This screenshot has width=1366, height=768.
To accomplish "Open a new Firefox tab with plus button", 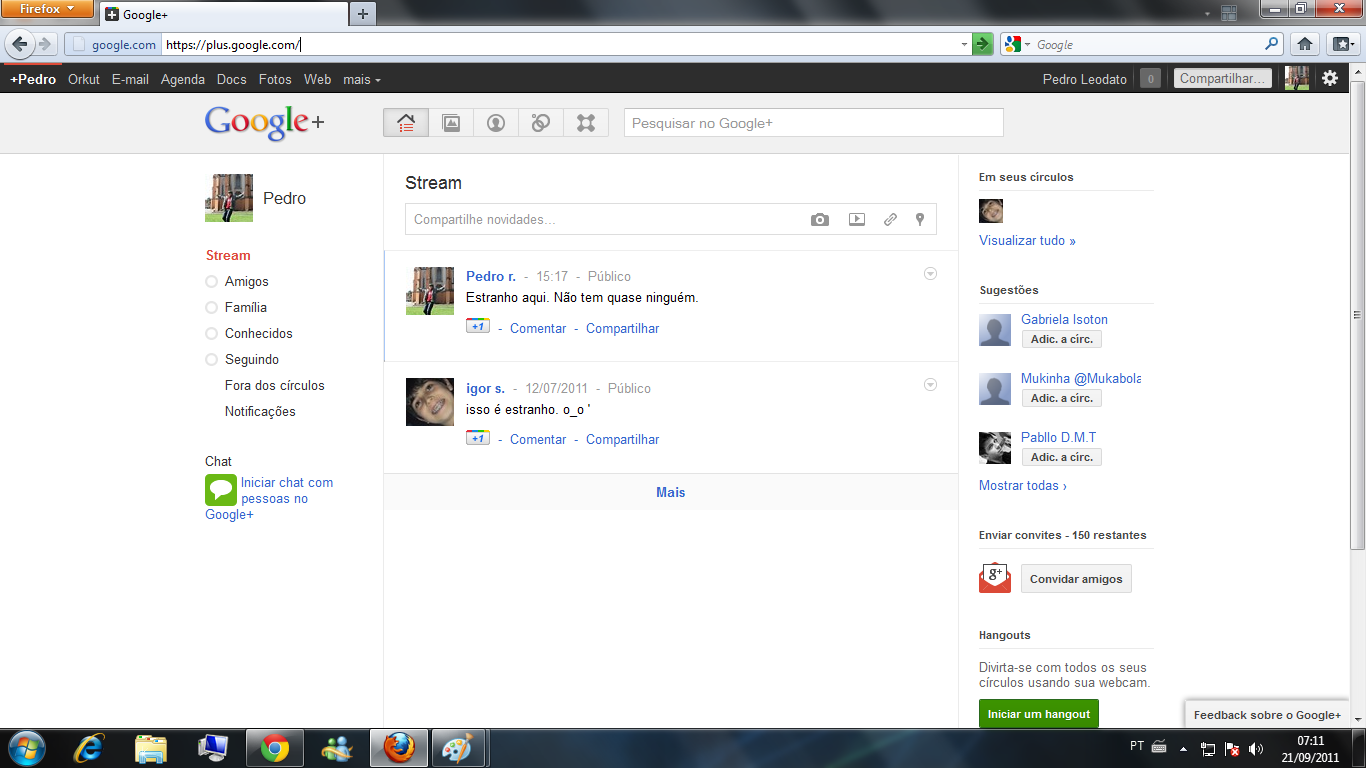I will coord(362,14).
